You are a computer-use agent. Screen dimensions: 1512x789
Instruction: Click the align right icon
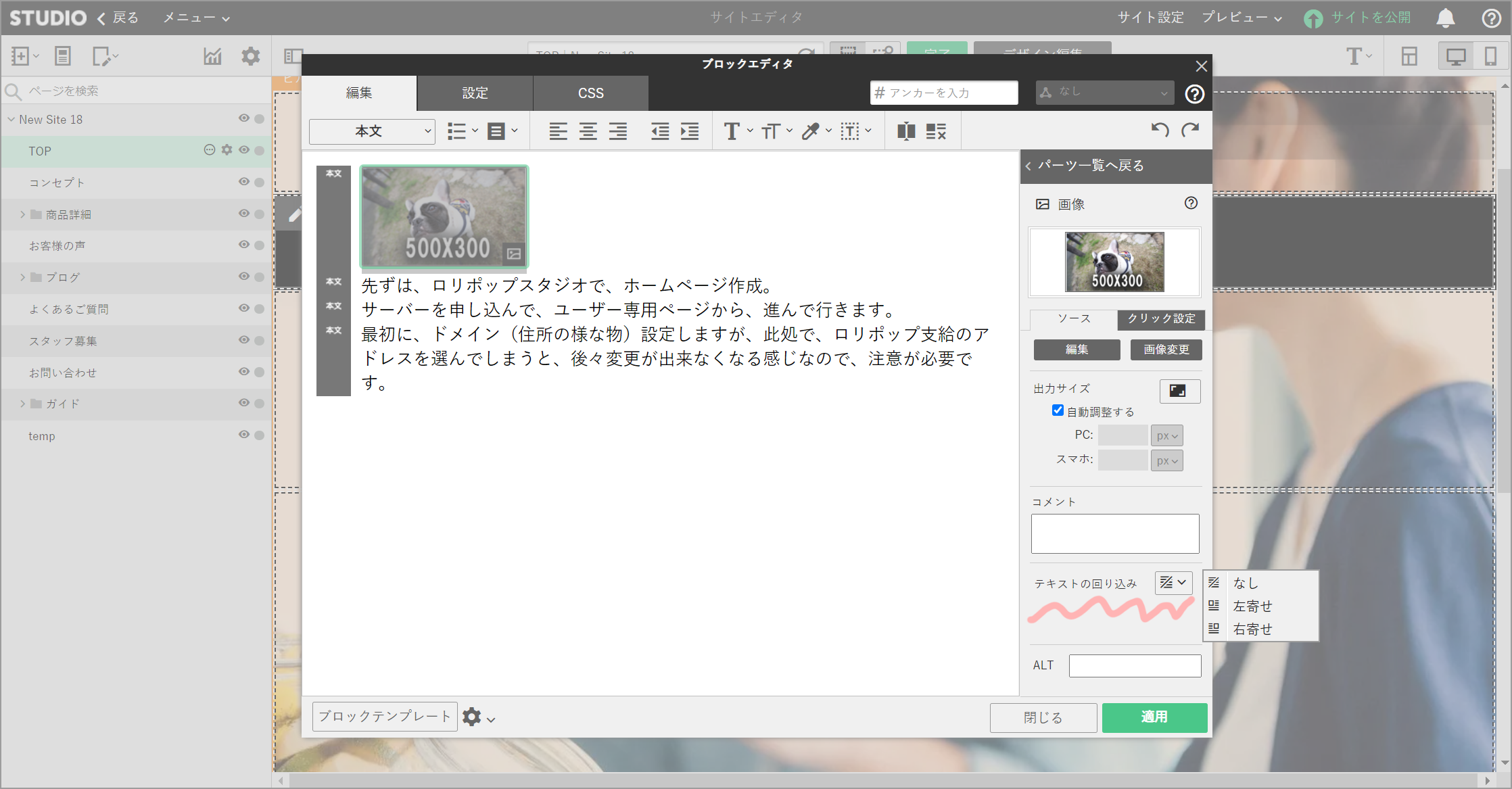(617, 131)
